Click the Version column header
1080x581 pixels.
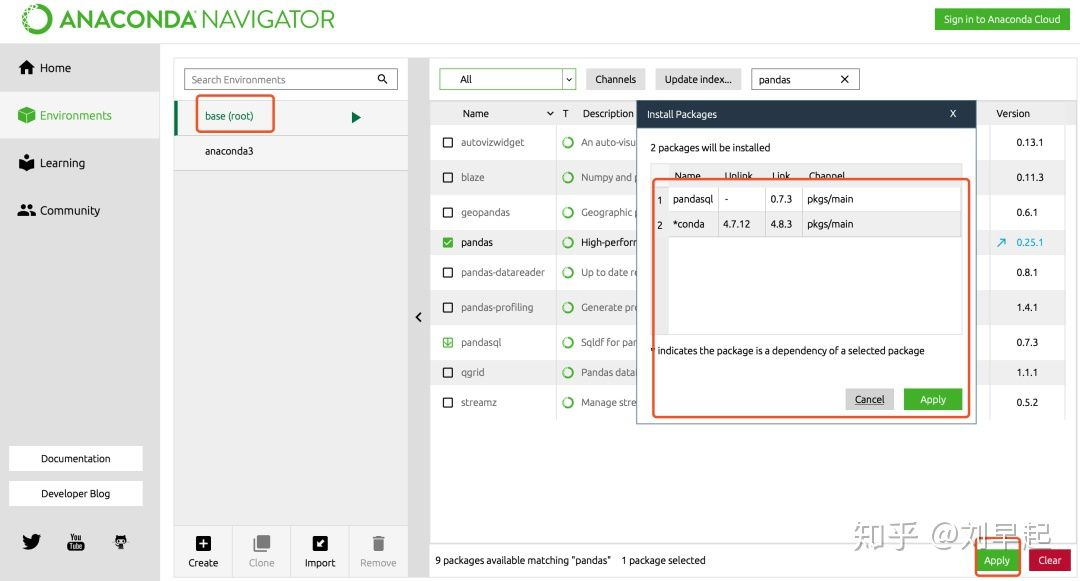coord(1012,114)
